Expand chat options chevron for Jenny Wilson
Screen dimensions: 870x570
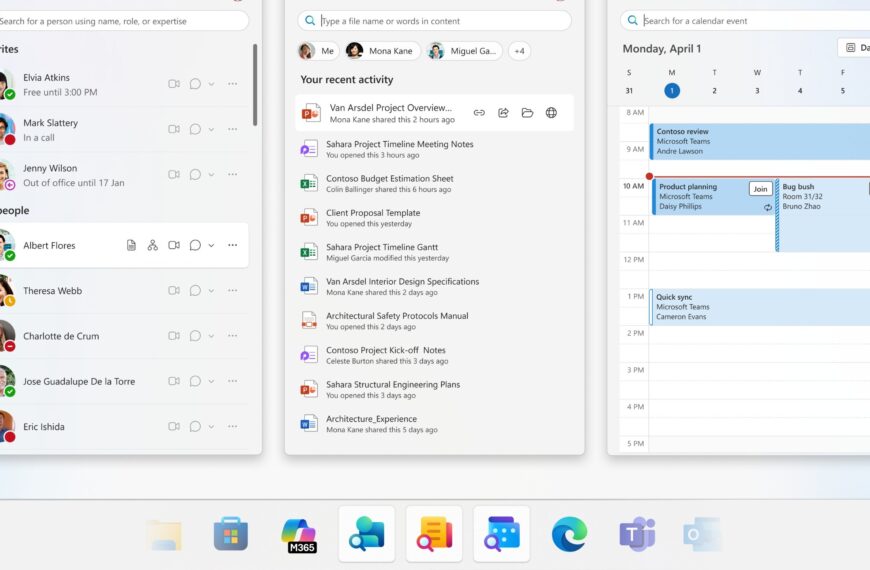tap(211, 175)
